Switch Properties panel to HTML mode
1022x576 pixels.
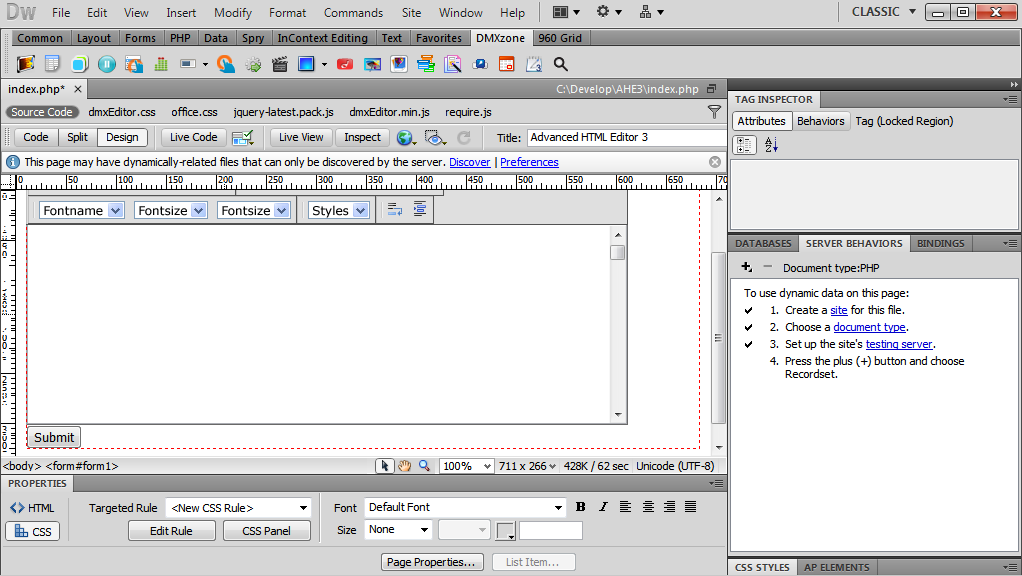point(32,508)
